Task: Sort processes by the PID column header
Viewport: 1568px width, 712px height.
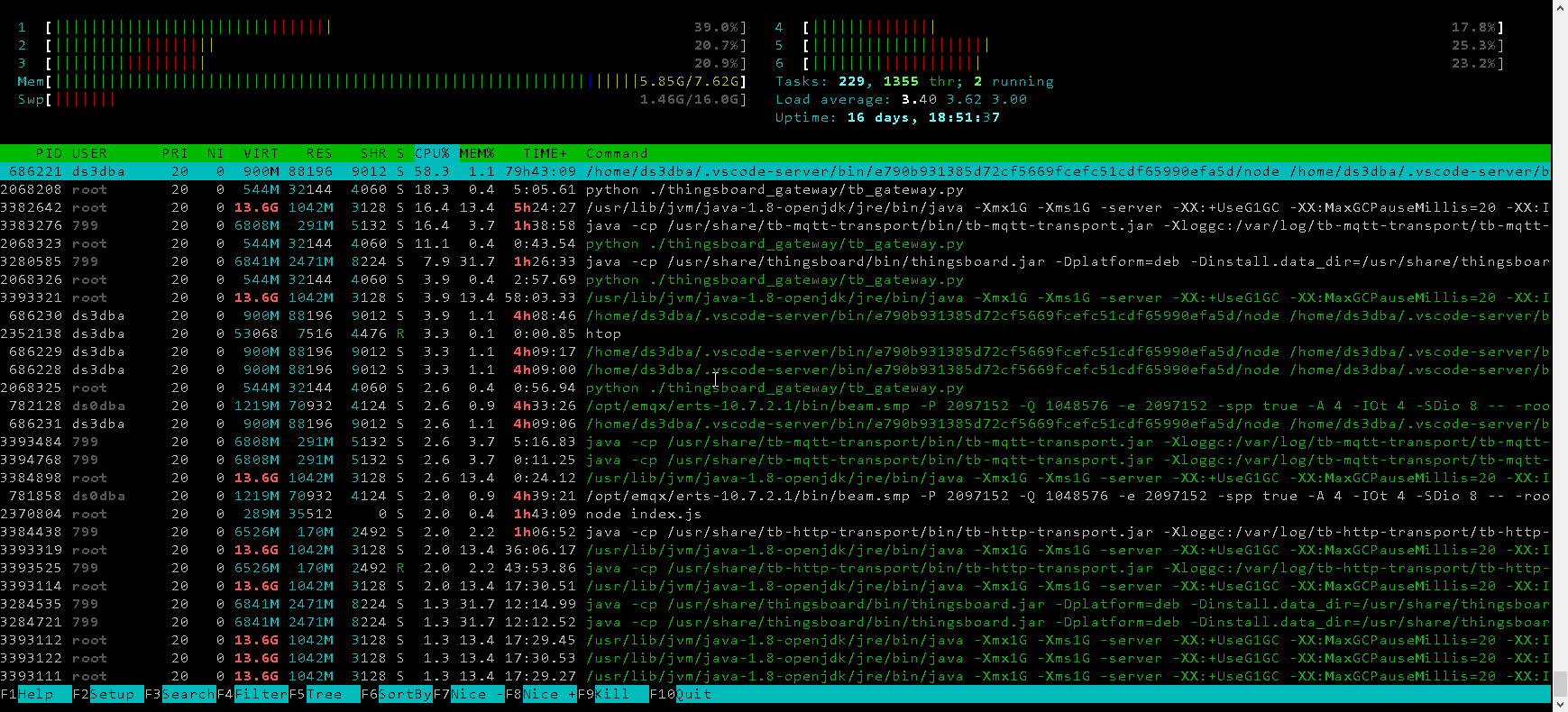Action: [x=49, y=153]
